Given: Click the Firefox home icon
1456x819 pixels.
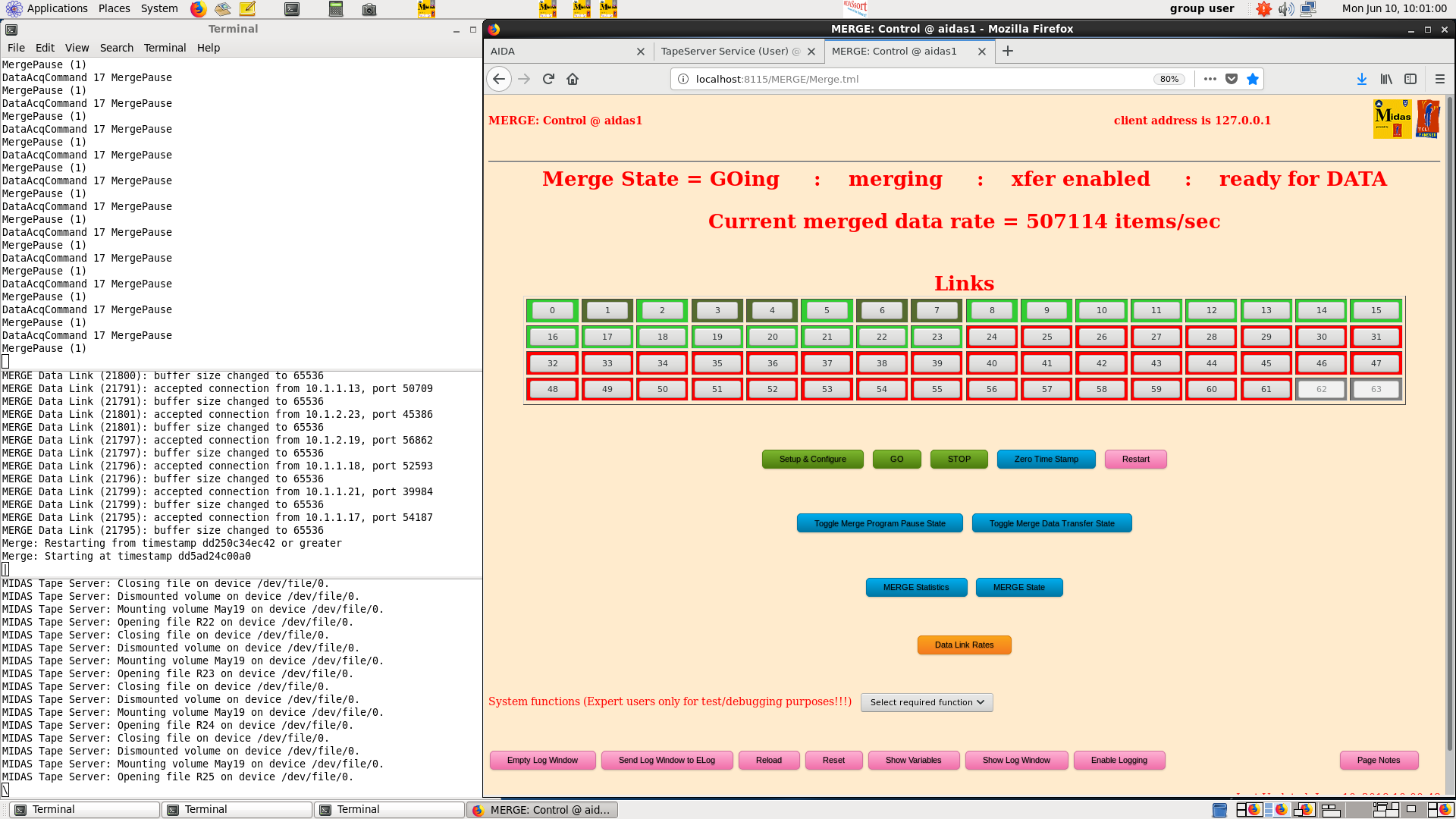Looking at the screenshot, I should [x=573, y=79].
